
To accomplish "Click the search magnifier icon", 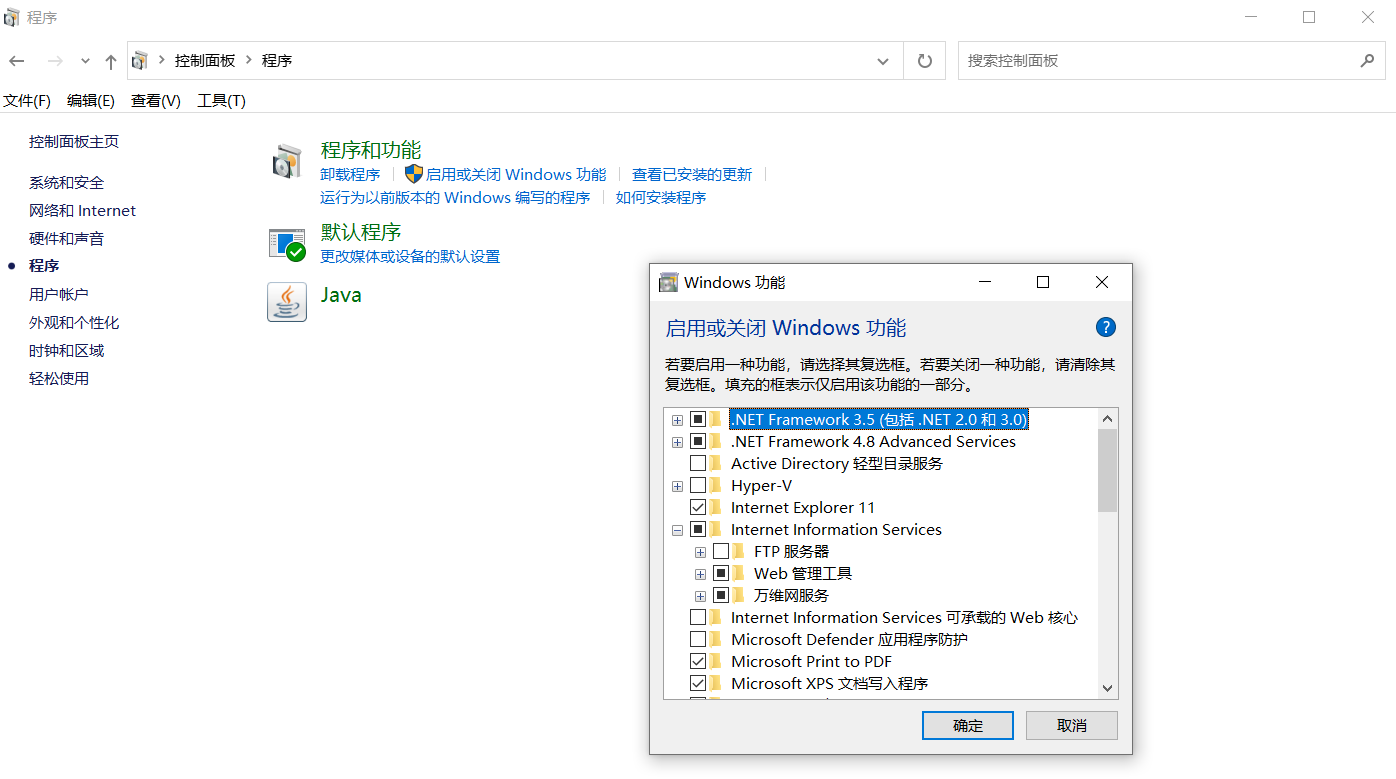I will point(1367,61).
